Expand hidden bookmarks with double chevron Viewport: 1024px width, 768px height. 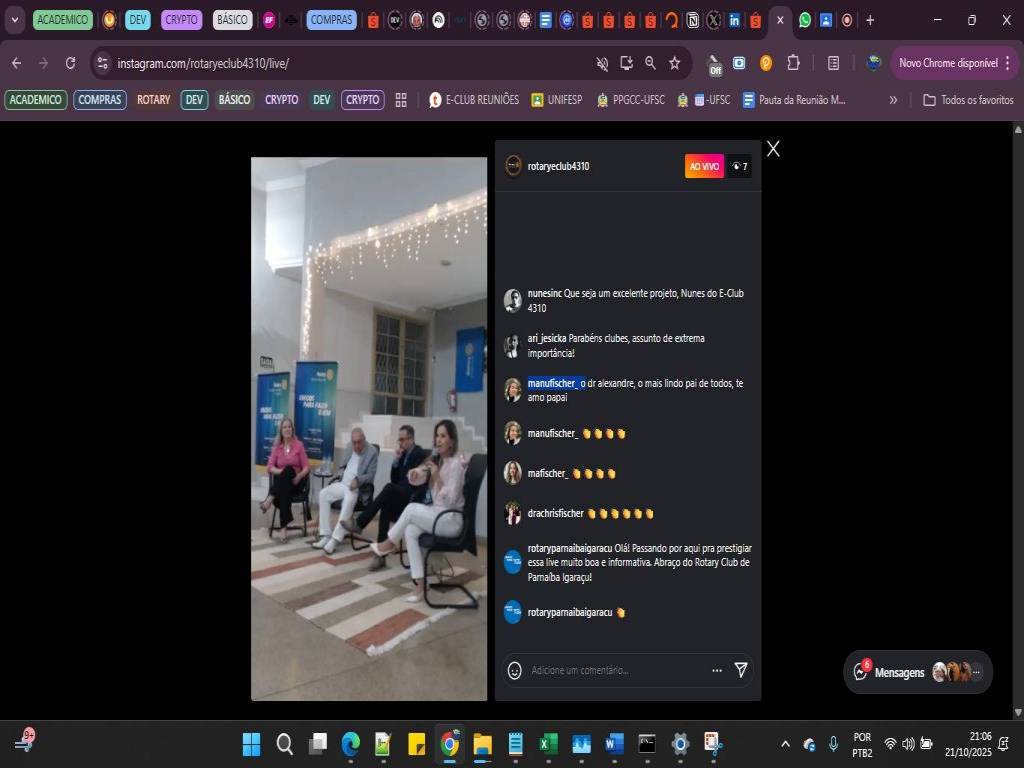(893, 100)
